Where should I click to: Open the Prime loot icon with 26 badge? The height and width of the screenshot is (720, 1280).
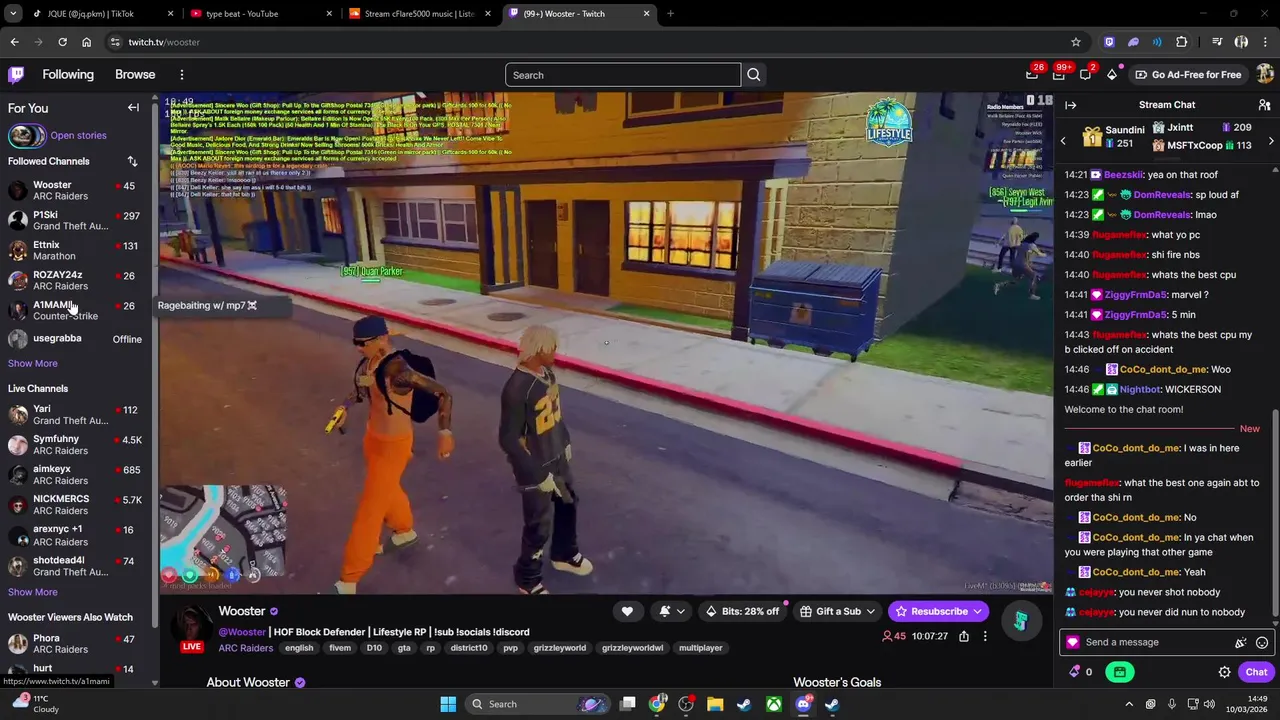click(1032, 74)
